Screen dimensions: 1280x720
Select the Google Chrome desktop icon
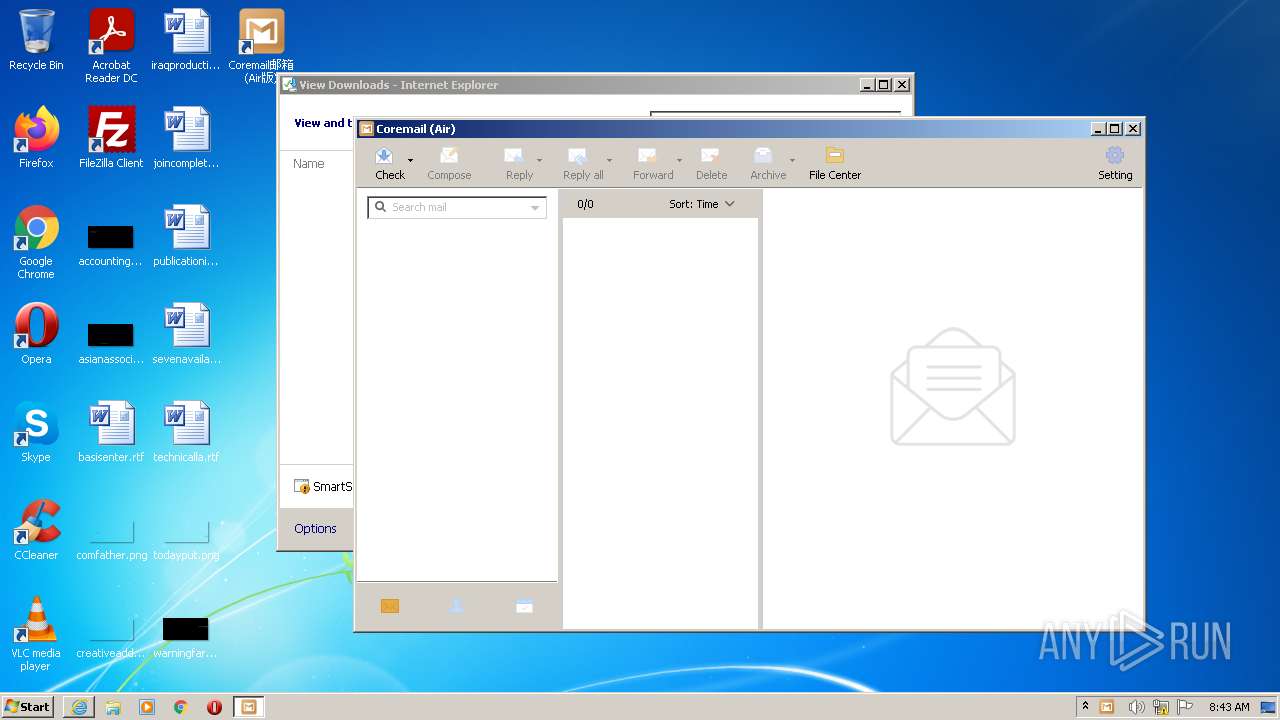(x=36, y=243)
